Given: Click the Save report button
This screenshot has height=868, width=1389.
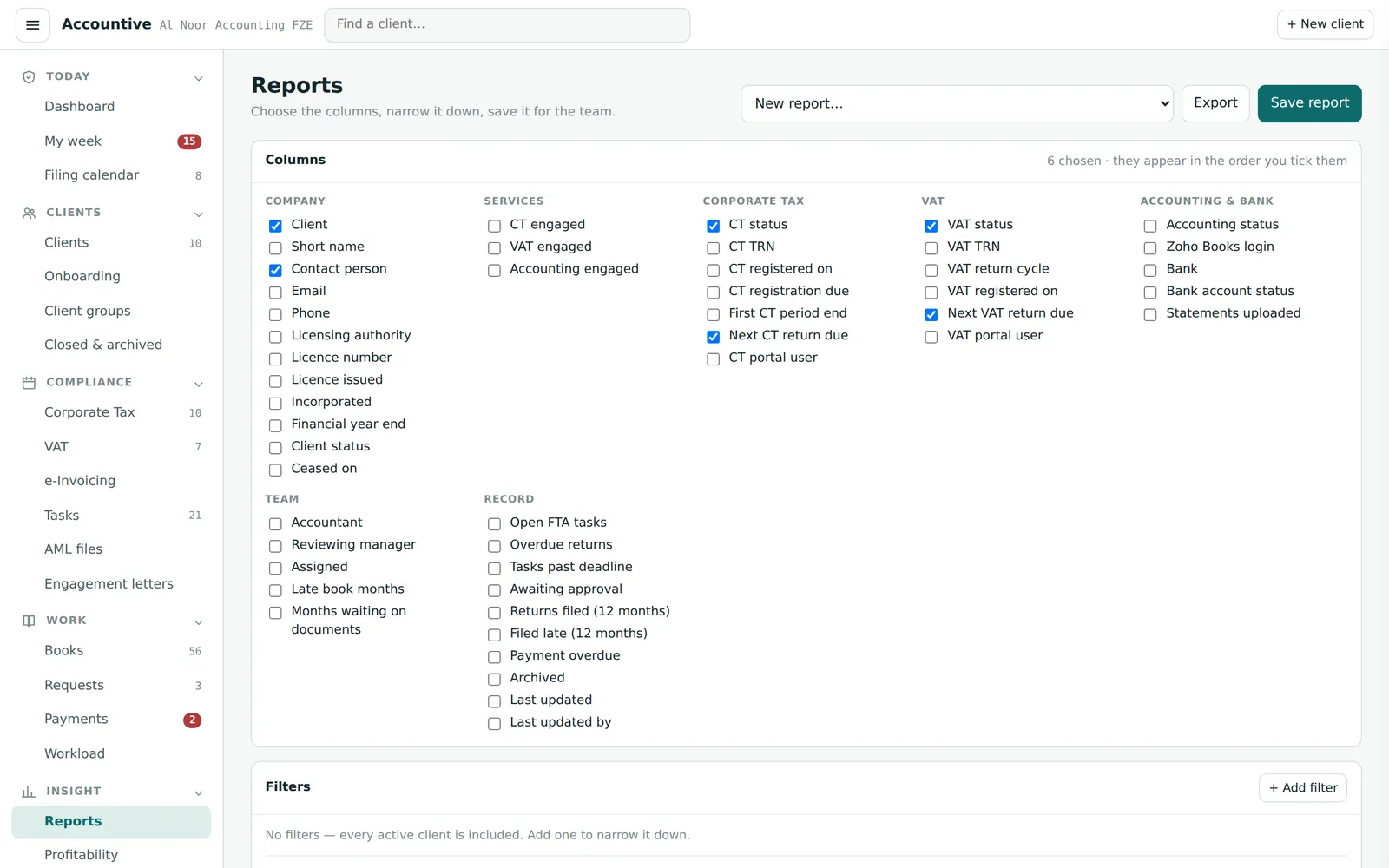Looking at the screenshot, I should coord(1309,103).
